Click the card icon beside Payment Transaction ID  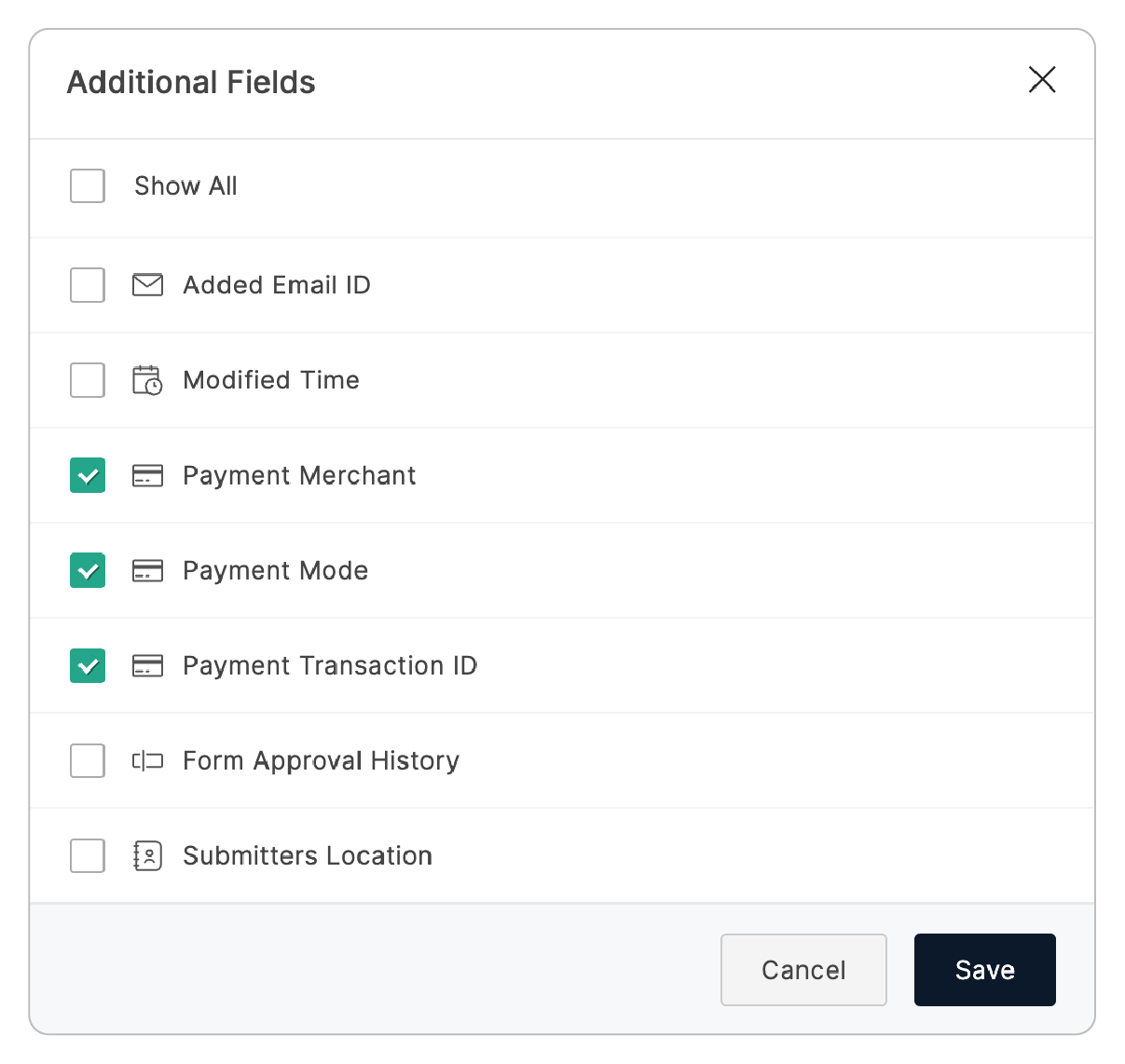pos(147,665)
